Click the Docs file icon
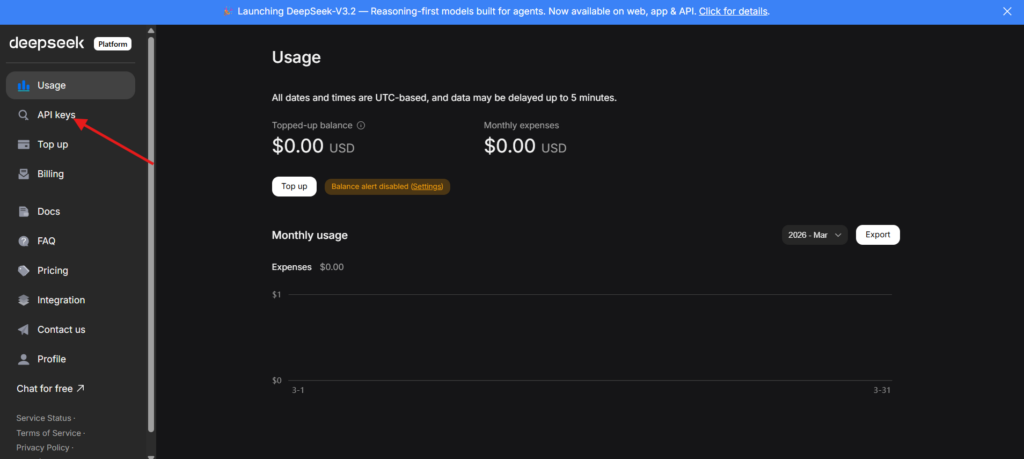 tap(23, 212)
